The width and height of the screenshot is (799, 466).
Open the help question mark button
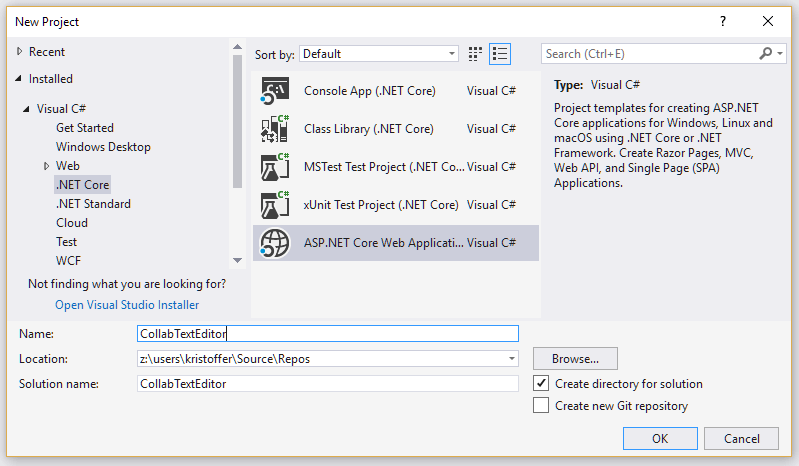(723, 21)
